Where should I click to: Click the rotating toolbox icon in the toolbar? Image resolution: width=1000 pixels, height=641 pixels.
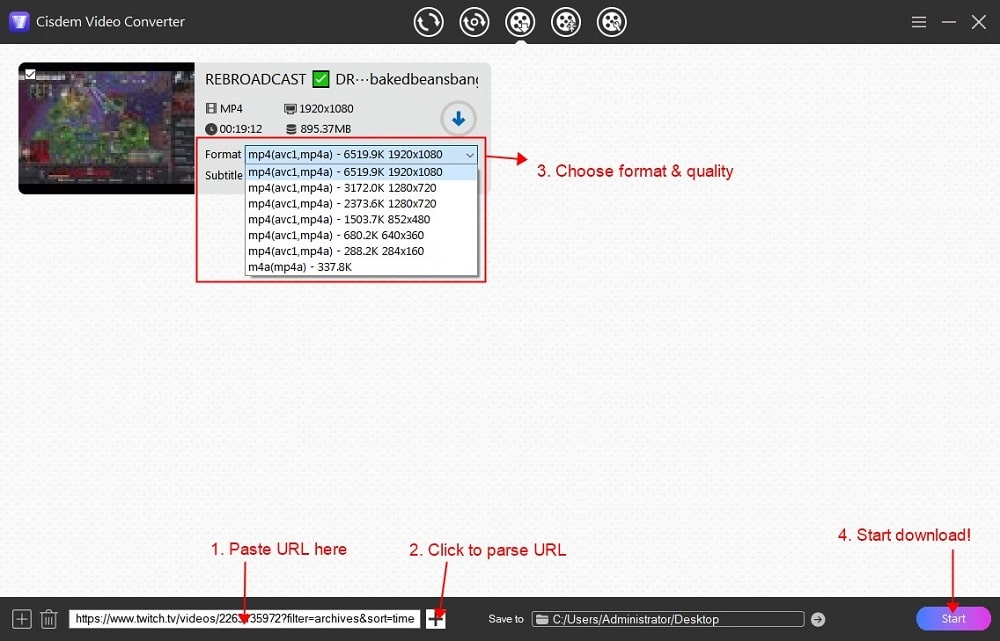(474, 21)
